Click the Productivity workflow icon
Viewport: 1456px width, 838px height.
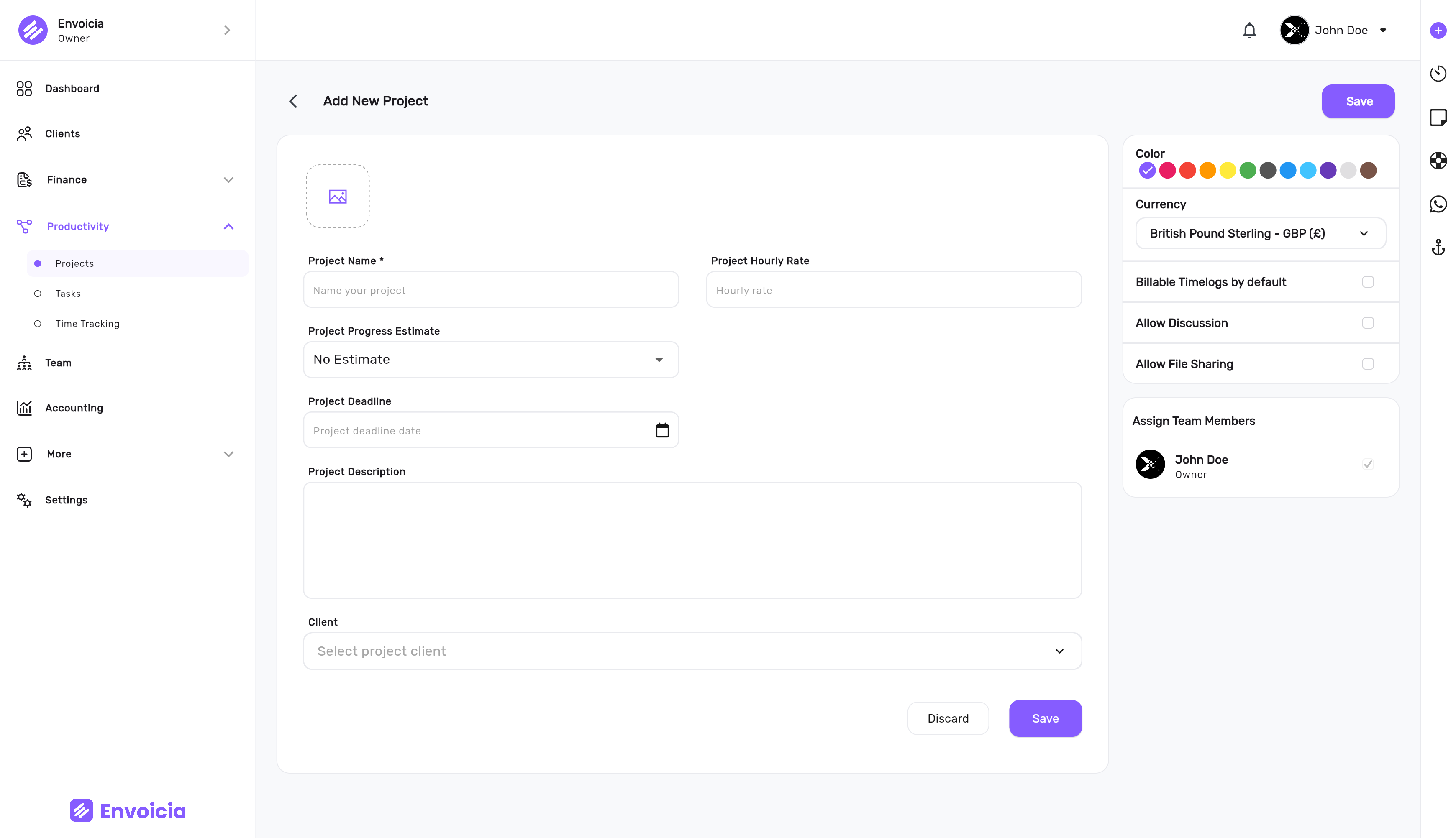pos(24,226)
